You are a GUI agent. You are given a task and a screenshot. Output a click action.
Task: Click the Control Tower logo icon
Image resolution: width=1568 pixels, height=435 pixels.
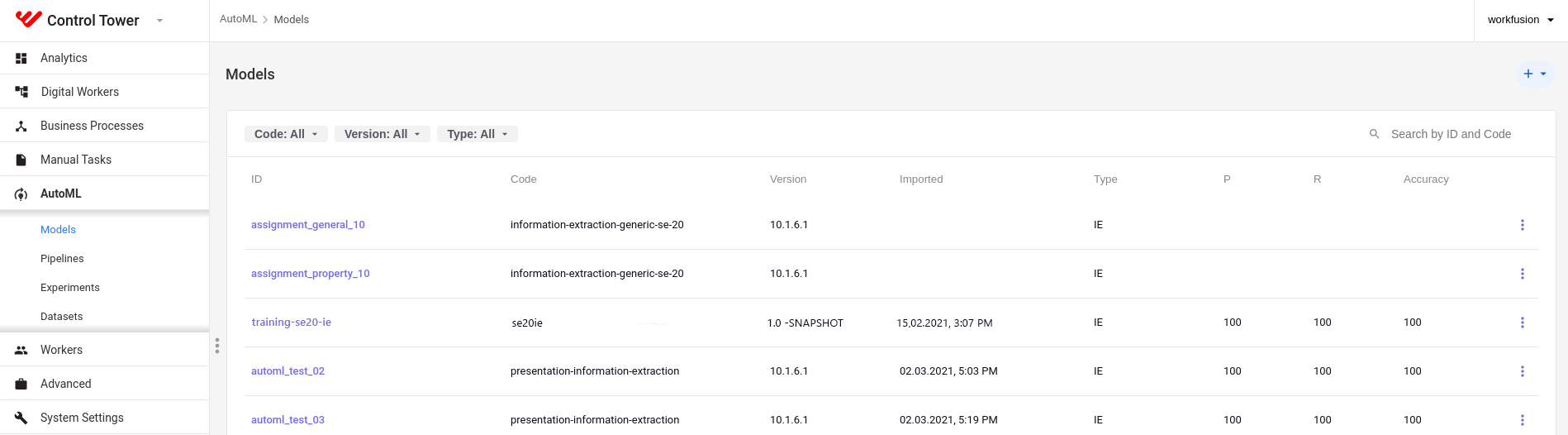point(28,19)
